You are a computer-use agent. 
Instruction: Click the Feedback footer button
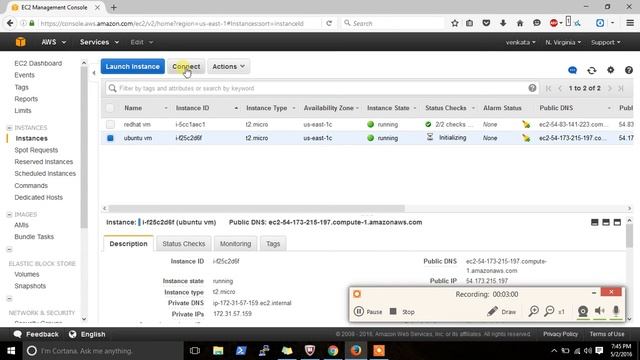click(36, 334)
